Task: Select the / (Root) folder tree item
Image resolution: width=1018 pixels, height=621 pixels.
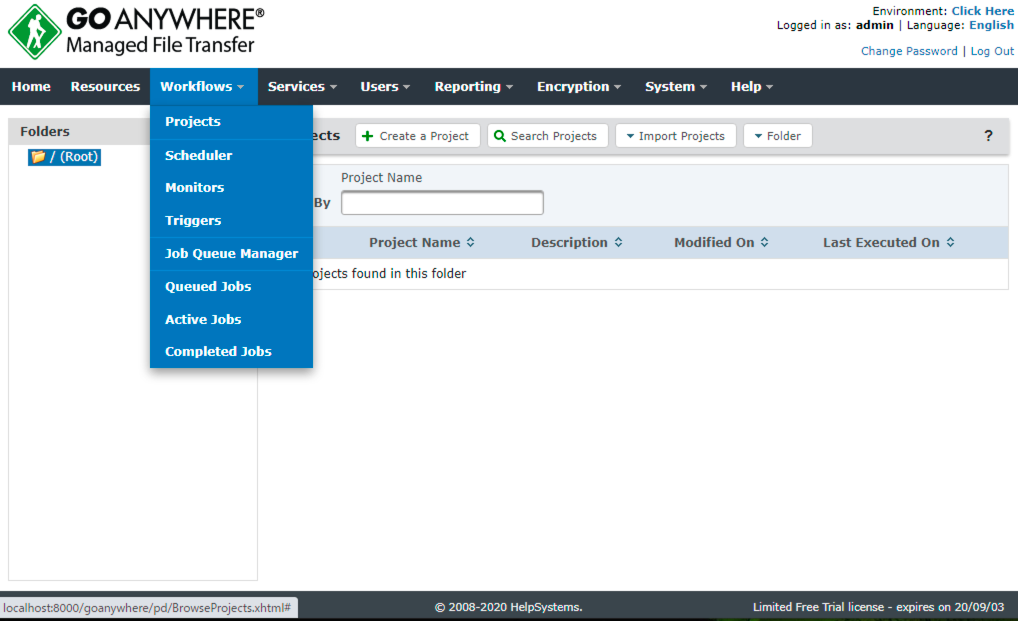Action: click(64, 156)
